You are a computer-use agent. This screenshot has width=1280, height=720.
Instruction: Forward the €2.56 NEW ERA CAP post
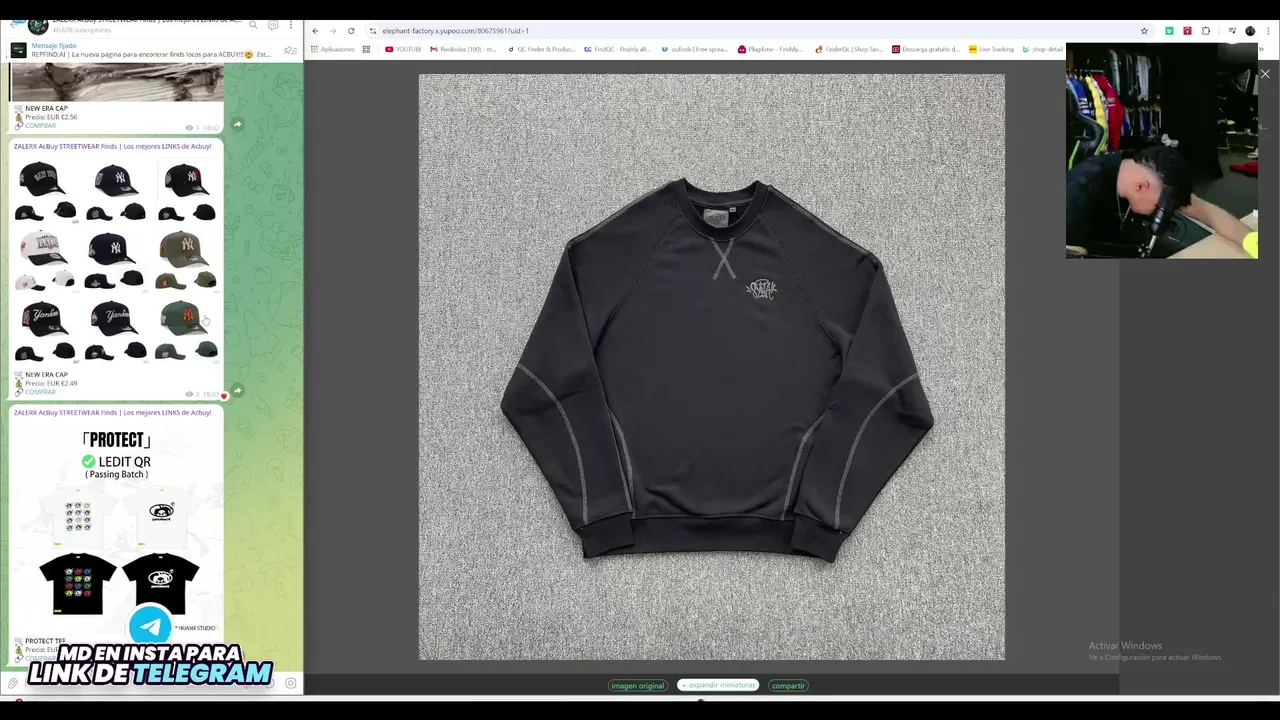click(237, 125)
